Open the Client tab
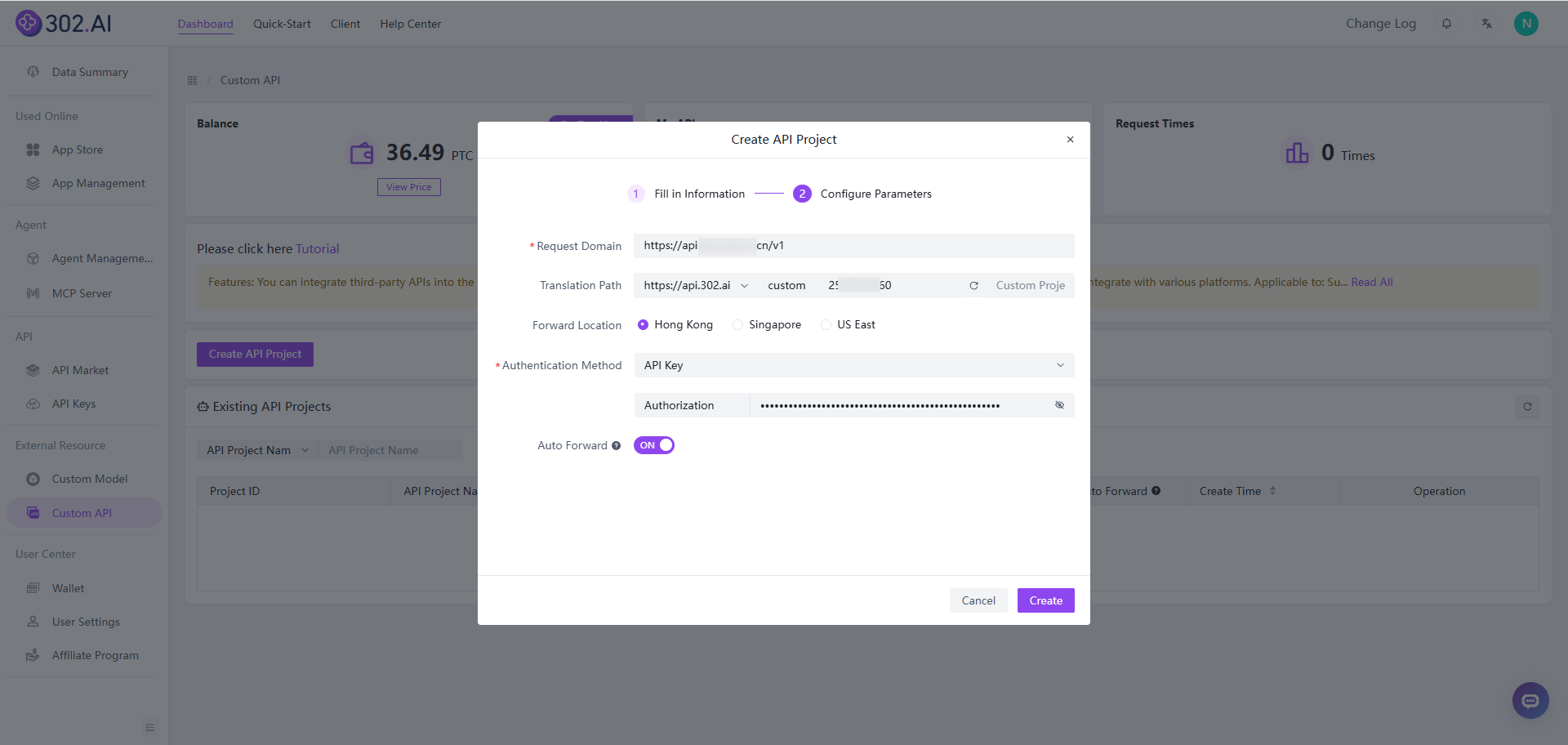This screenshot has width=1568, height=745. [345, 24]
